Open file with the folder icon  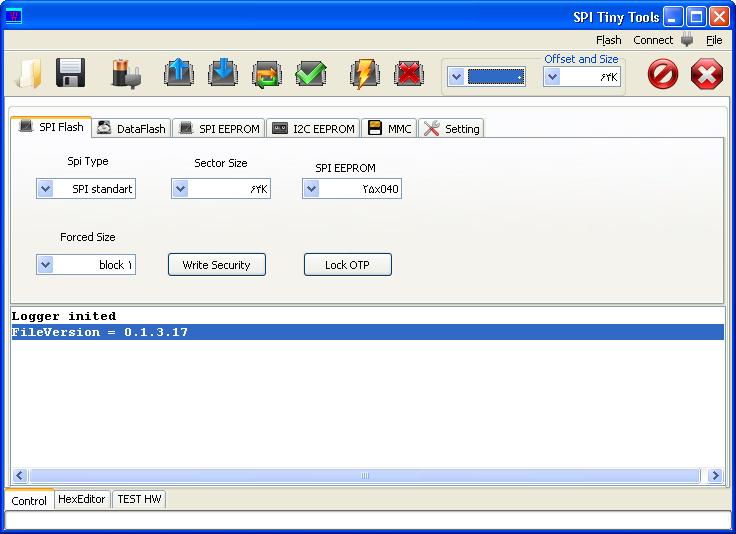tap(29, 74)
